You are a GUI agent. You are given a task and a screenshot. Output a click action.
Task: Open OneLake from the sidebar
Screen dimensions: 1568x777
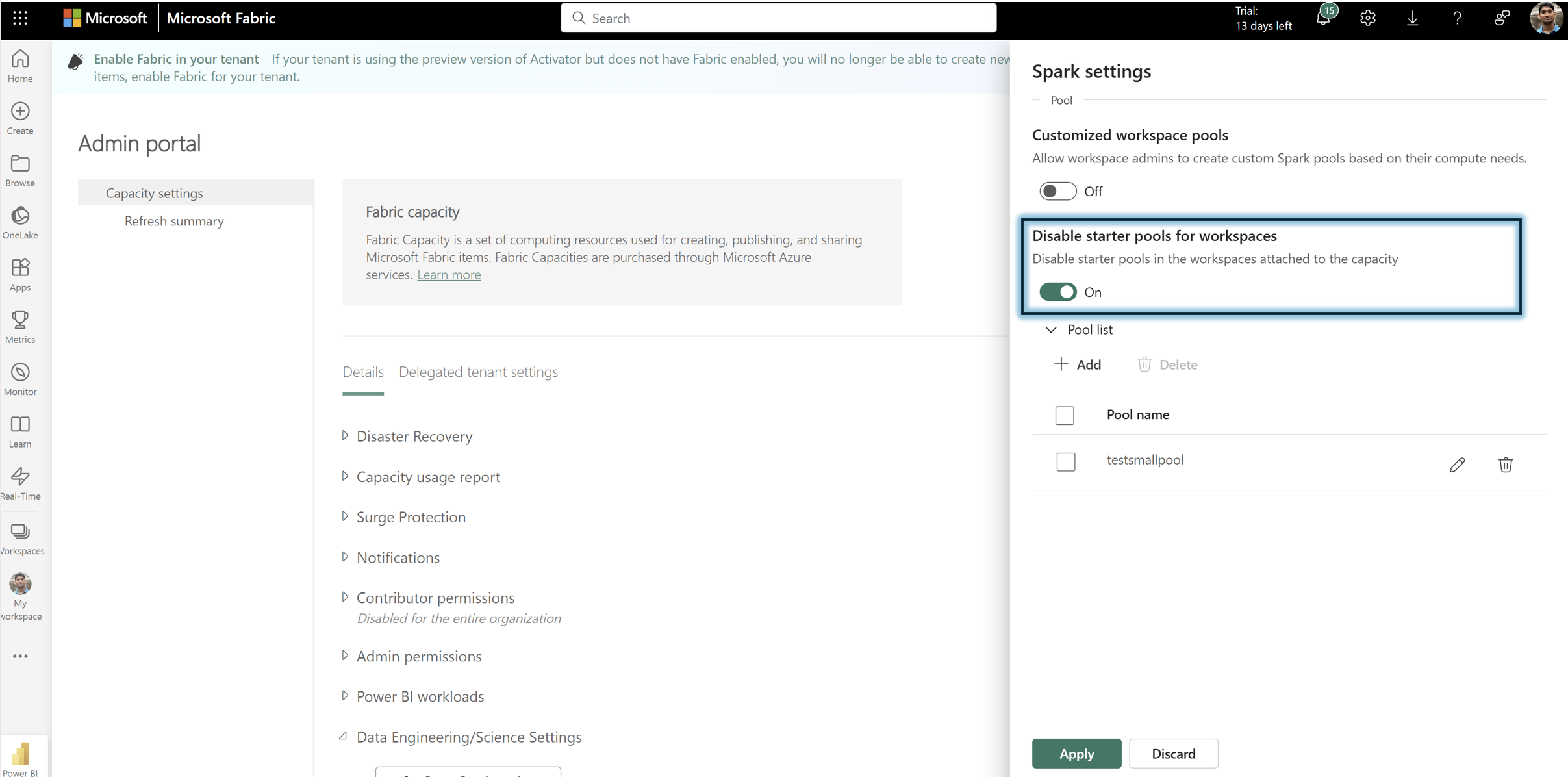pos(20,223)
